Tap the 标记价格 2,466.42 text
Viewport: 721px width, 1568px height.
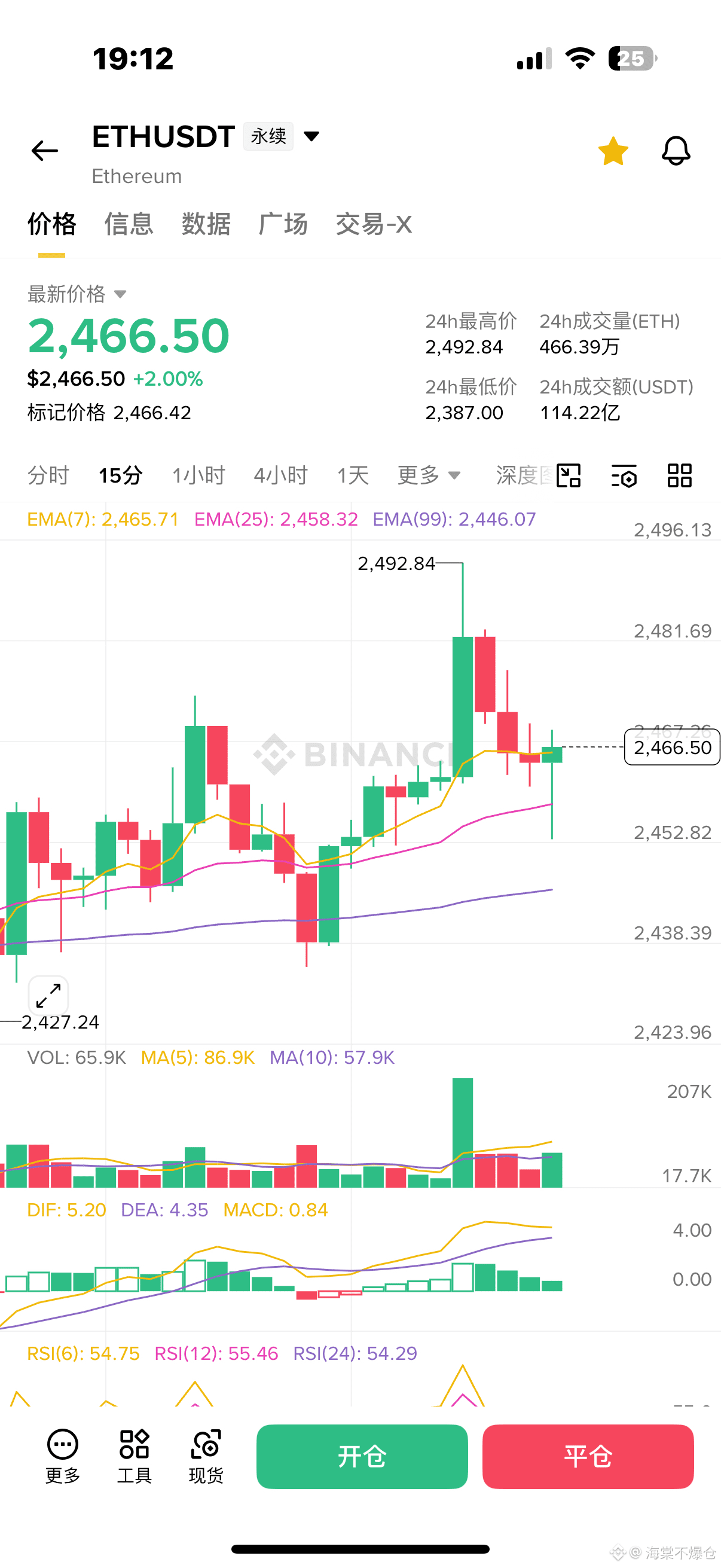(x=109, y=413)
